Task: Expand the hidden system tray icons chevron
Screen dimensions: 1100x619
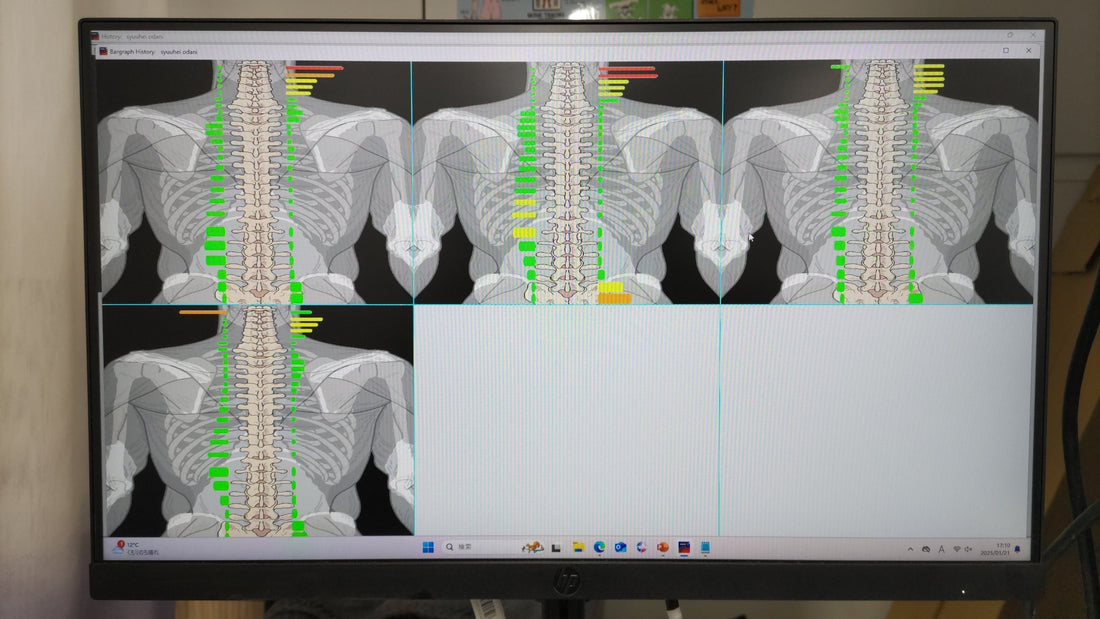Action: (x=910, y=549)
